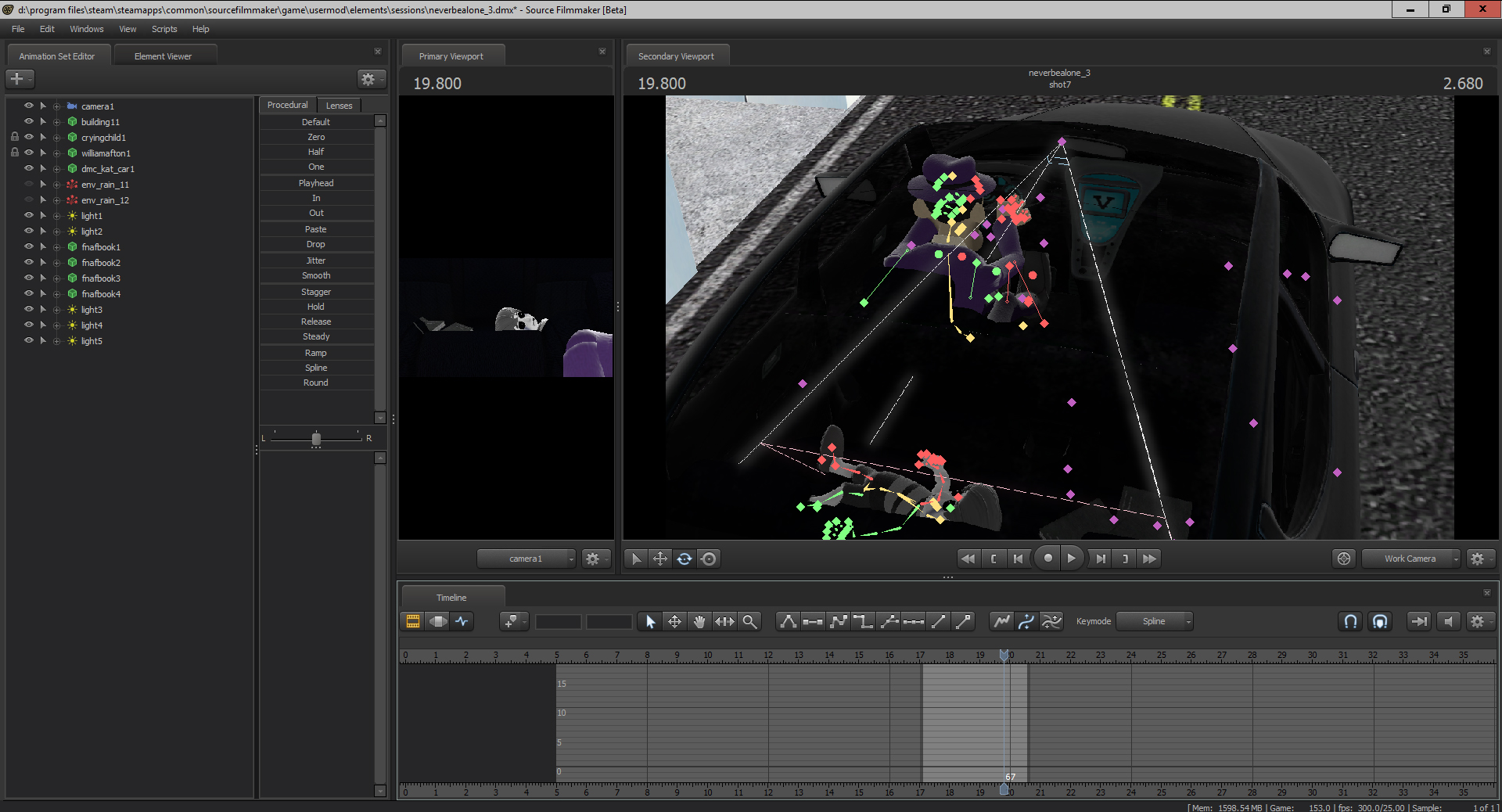Click the bookmark key tool dropdown
The image size is (1502, 812).
pyautogui.click(x=513, y=621)
